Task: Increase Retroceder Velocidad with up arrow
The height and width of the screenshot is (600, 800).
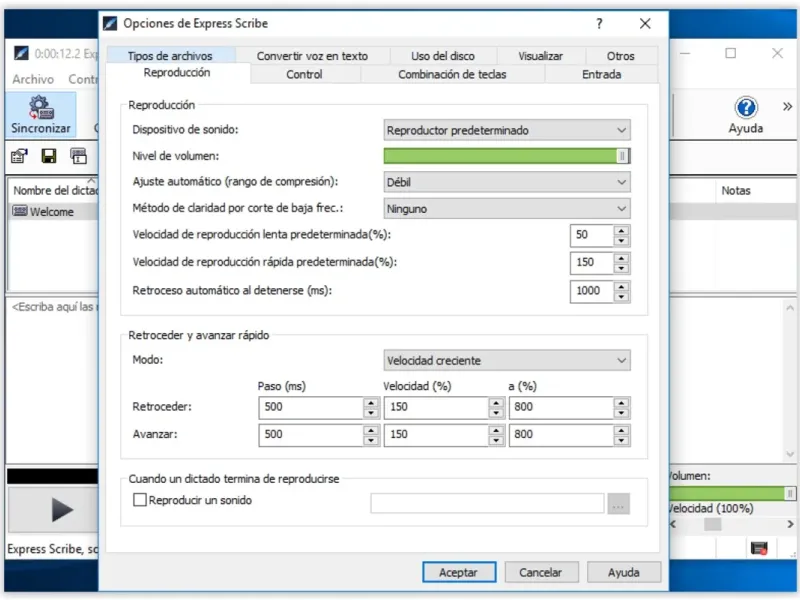Action: pyautogui.click(x=496, y=403)
